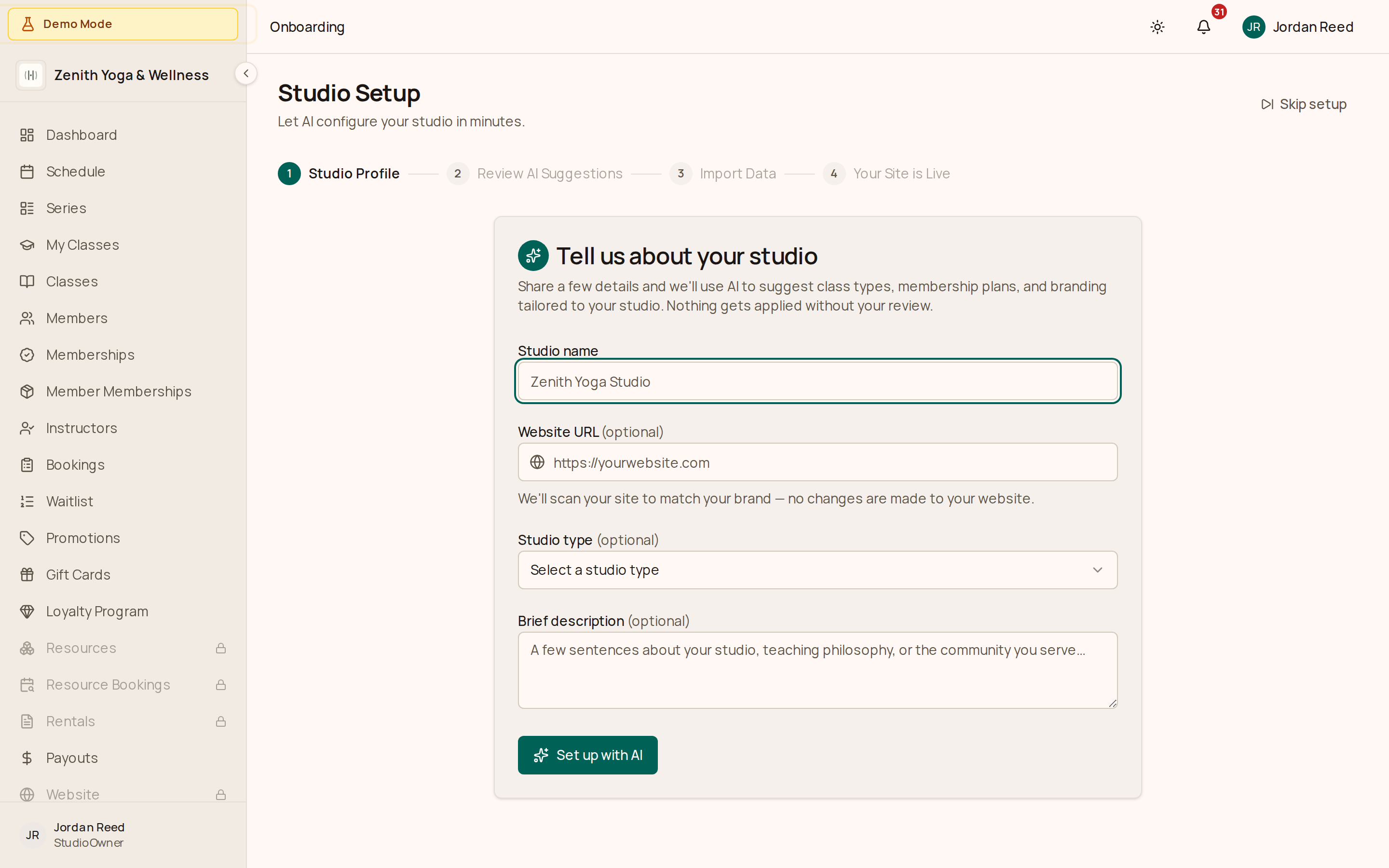The width and height of the screenshot is (1389, 868).
Task: Go to Schedule in the sidebar
Action: point(75,172)
